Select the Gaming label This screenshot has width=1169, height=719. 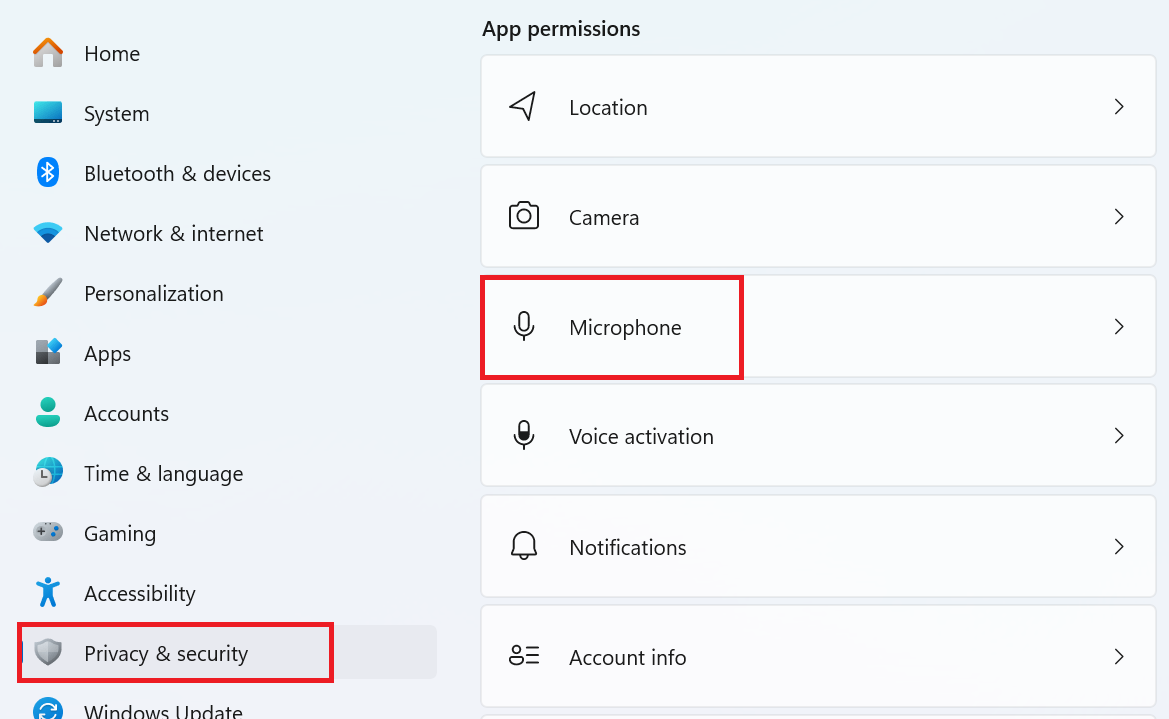tap(120, 534)
